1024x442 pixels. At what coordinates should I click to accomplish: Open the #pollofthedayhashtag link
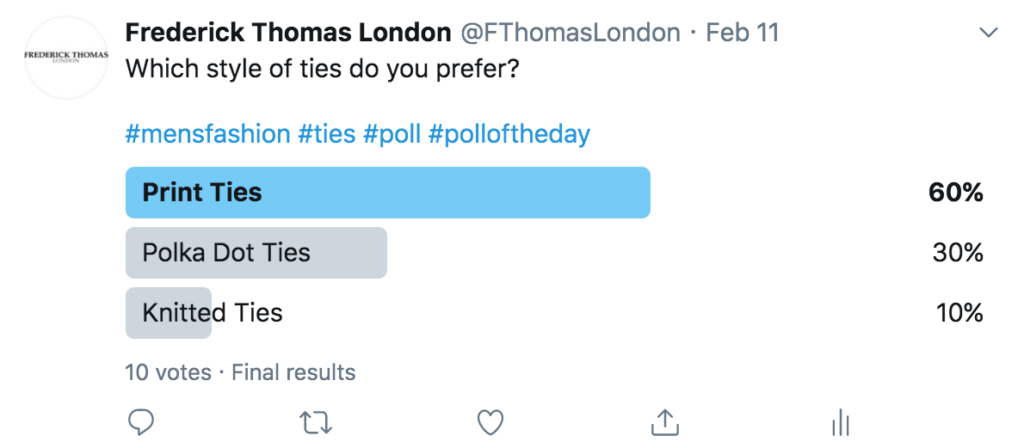[509, 134]
